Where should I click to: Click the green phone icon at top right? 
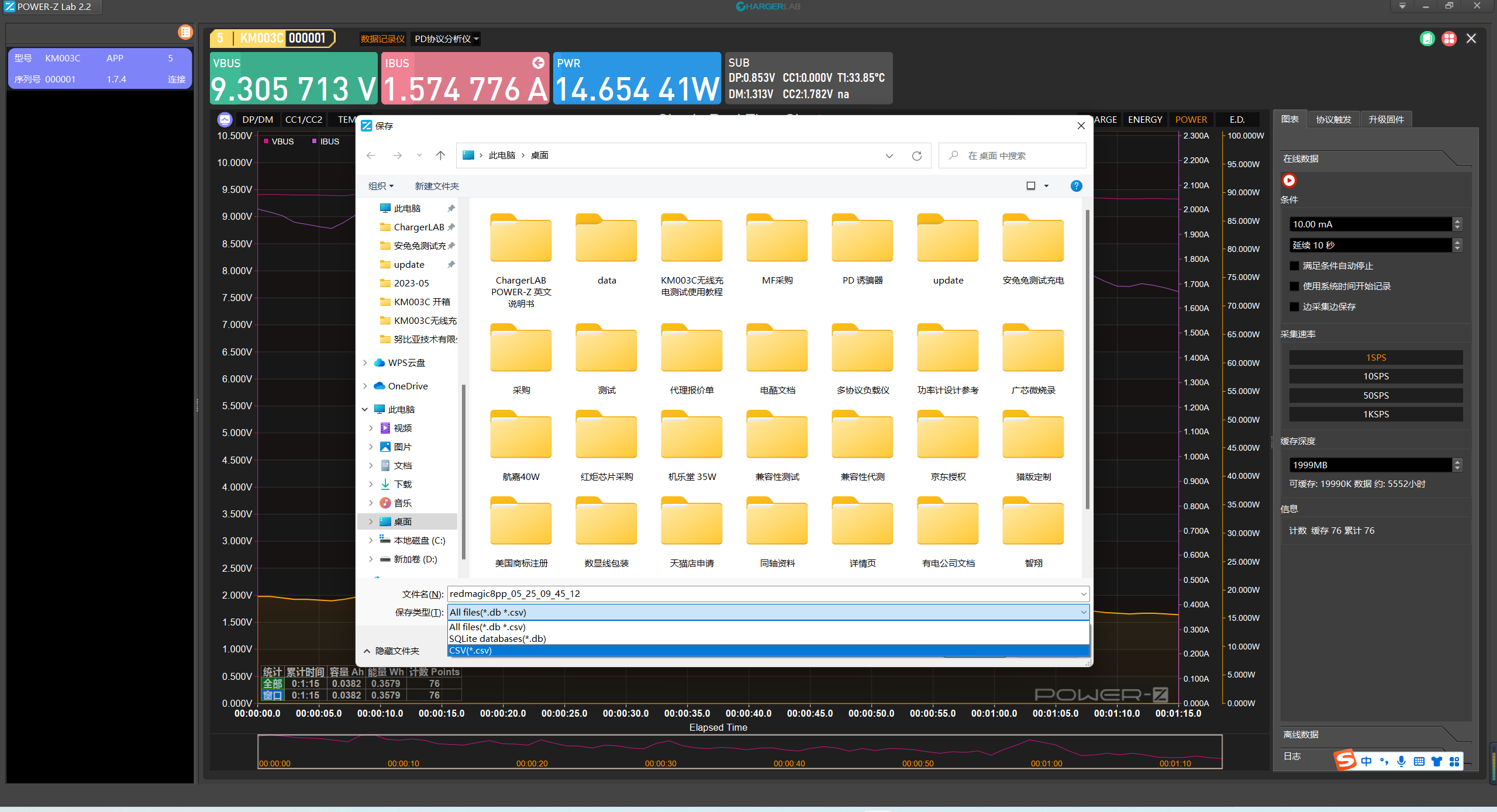tap(1427, 39)
